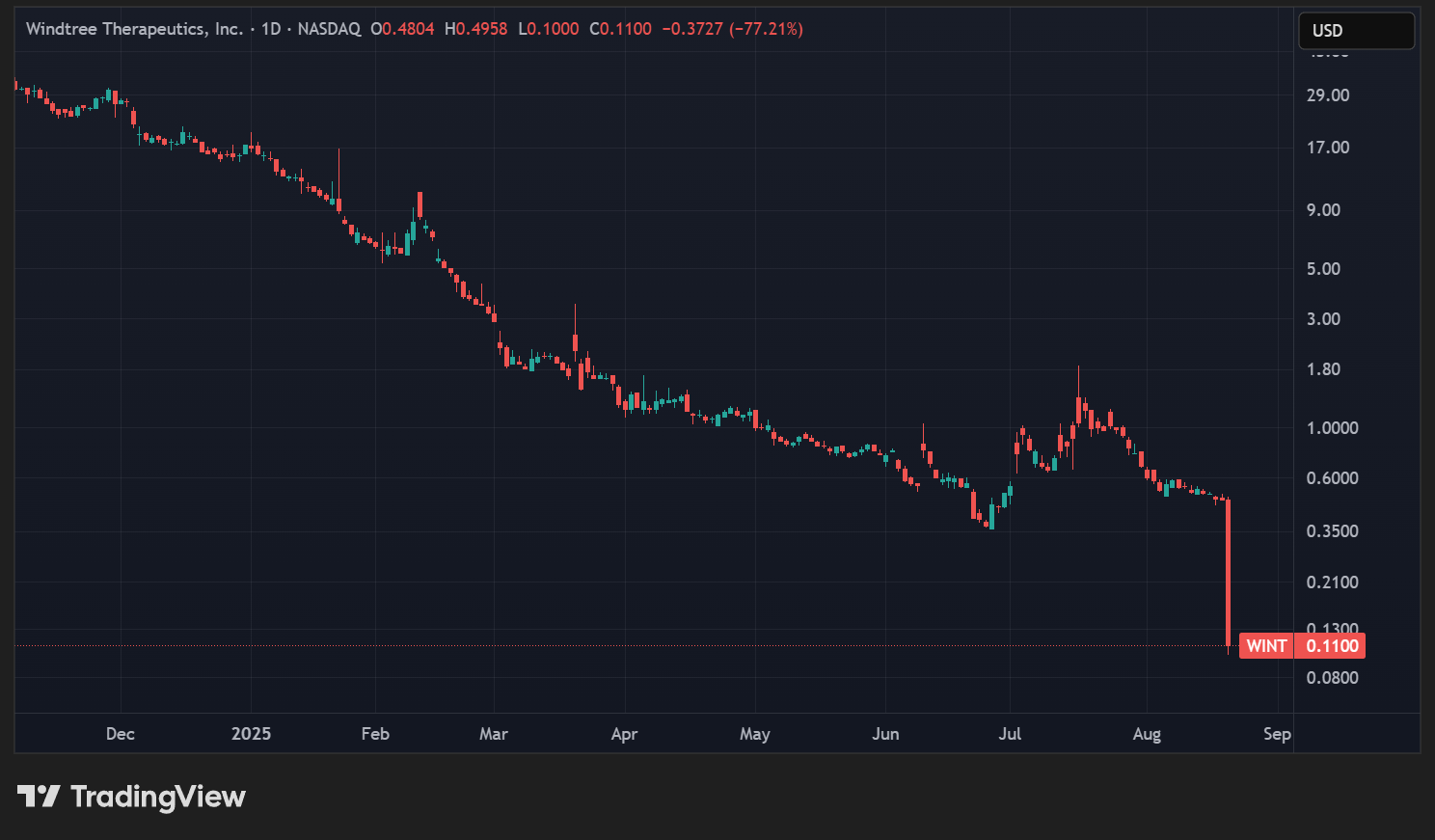Click the −77.21% change value in header
This screenshot has height=840, width=1435.
click(767, 29)
